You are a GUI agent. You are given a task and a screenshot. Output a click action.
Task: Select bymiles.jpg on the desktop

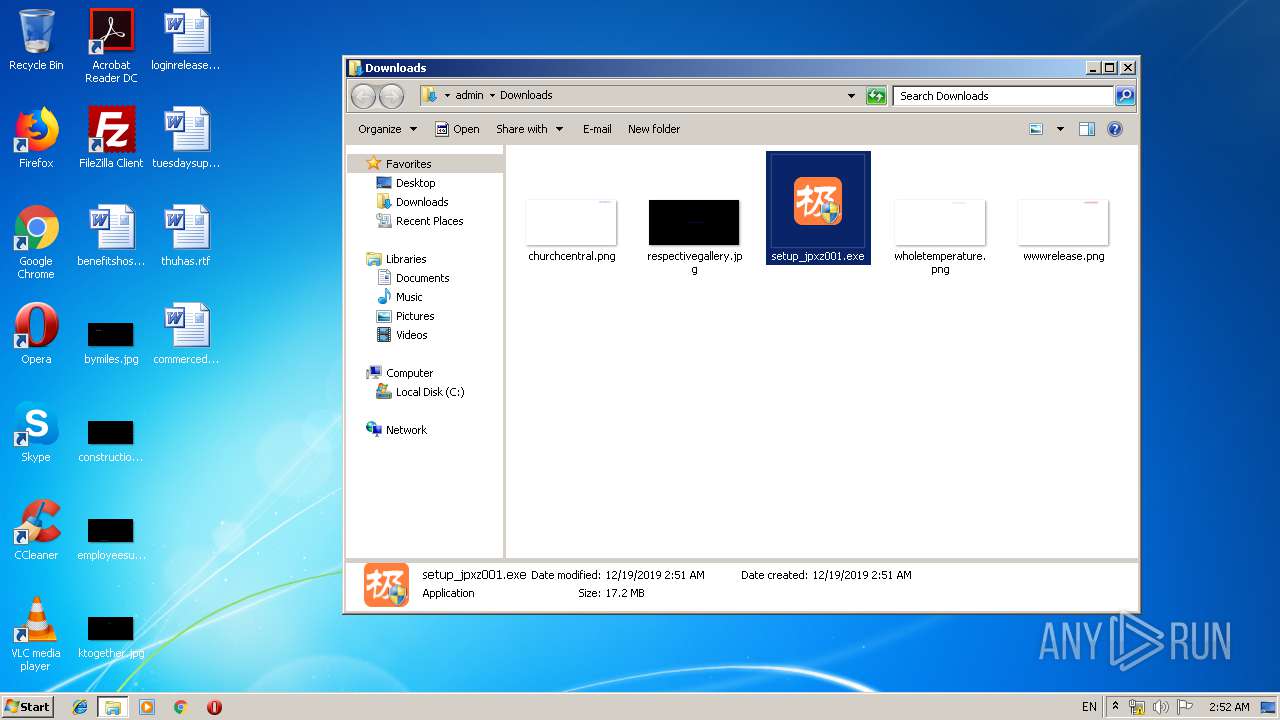pyautogui.click(x=111, y=343)
